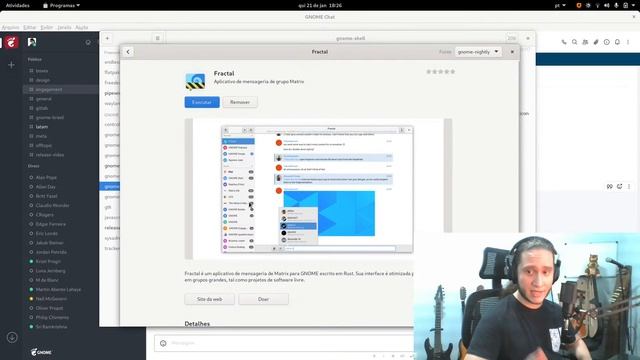Open the Editar menu
The height and width of the screenshot is (360, 640).
[x=30, y=27]
